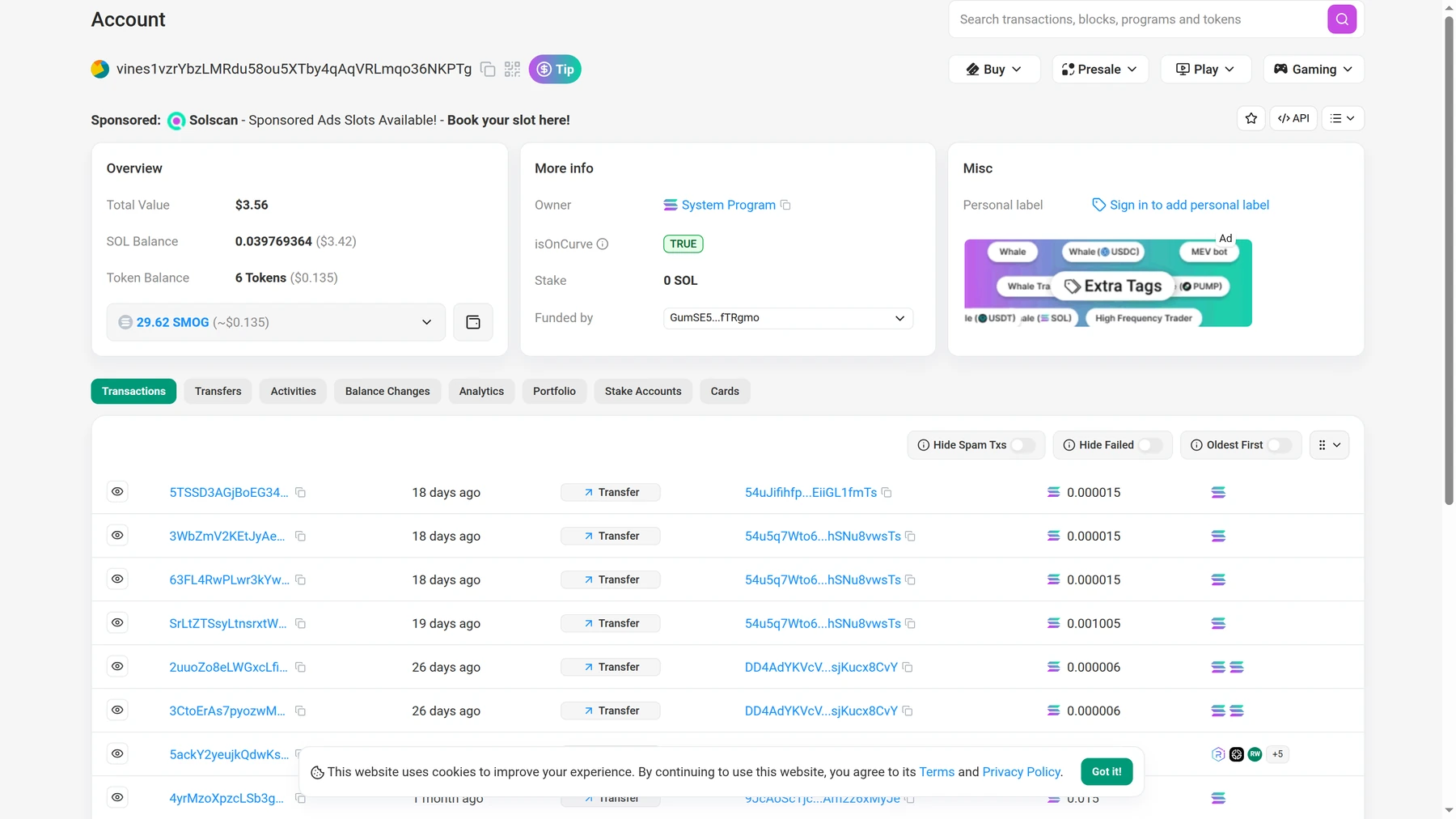The height and width of the screenshot is (819, 1456).
Task: Click Transfer badge in 63FL4RwPLwr3kYw row
Action: [x=611, y=580]
